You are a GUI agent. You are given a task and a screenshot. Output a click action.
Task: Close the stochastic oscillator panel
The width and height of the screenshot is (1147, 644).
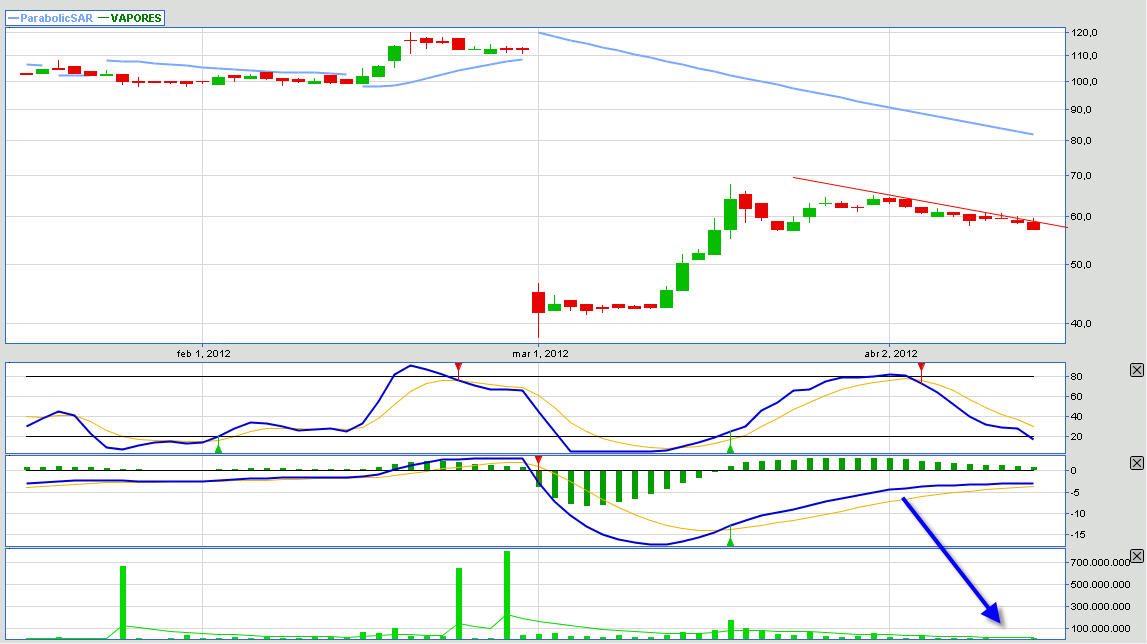(1136, 370)
